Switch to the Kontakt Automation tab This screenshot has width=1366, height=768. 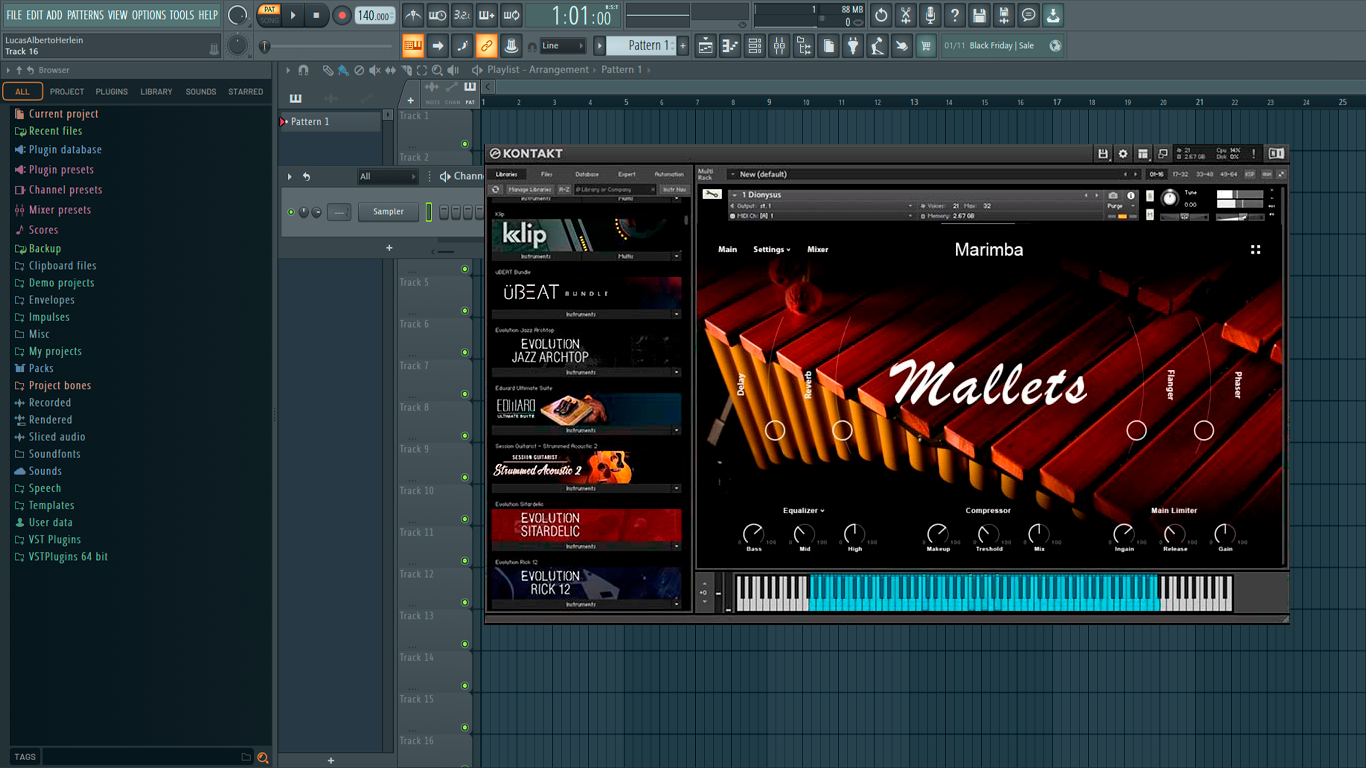point(669,174)
